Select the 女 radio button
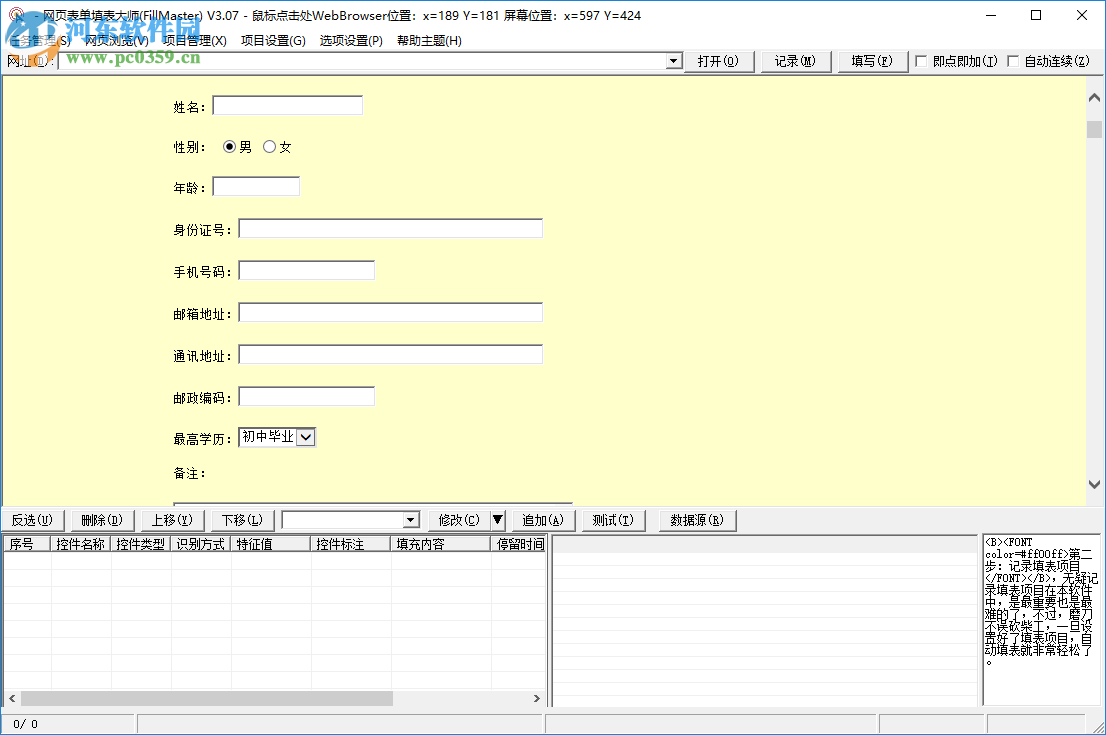Screen dimensions: 1106x735 pyautogui.click(x=269, y=146)
